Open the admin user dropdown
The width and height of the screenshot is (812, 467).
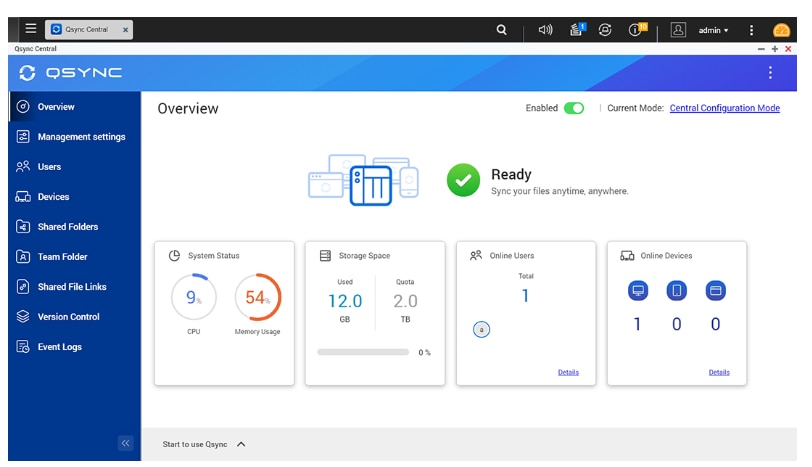pos(713,30)
